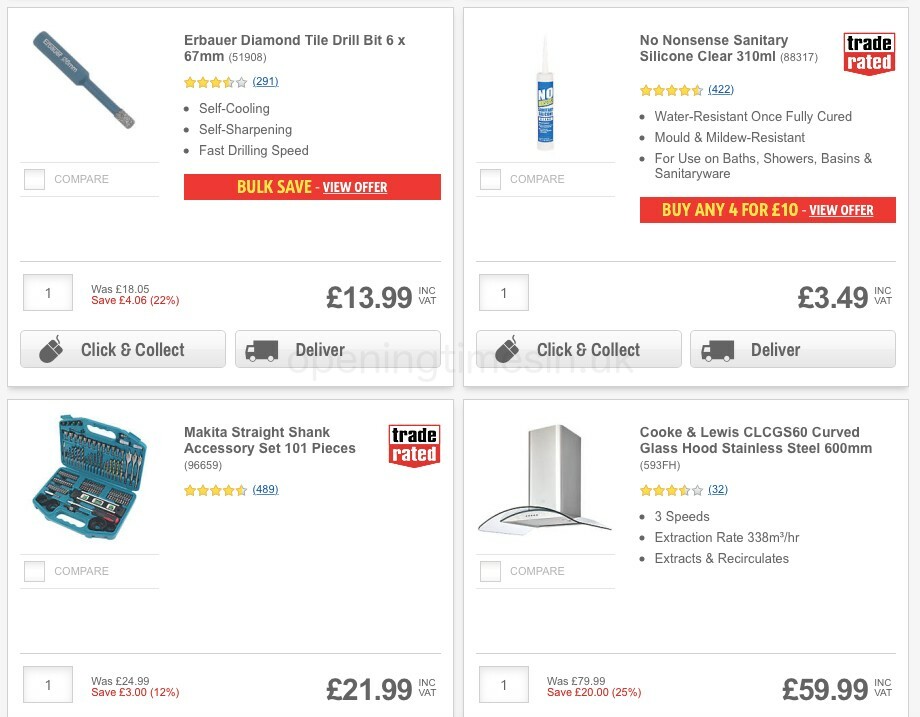
Task: Click truck icon on silicone Deliver button
Action: click(x=718, y=349)
